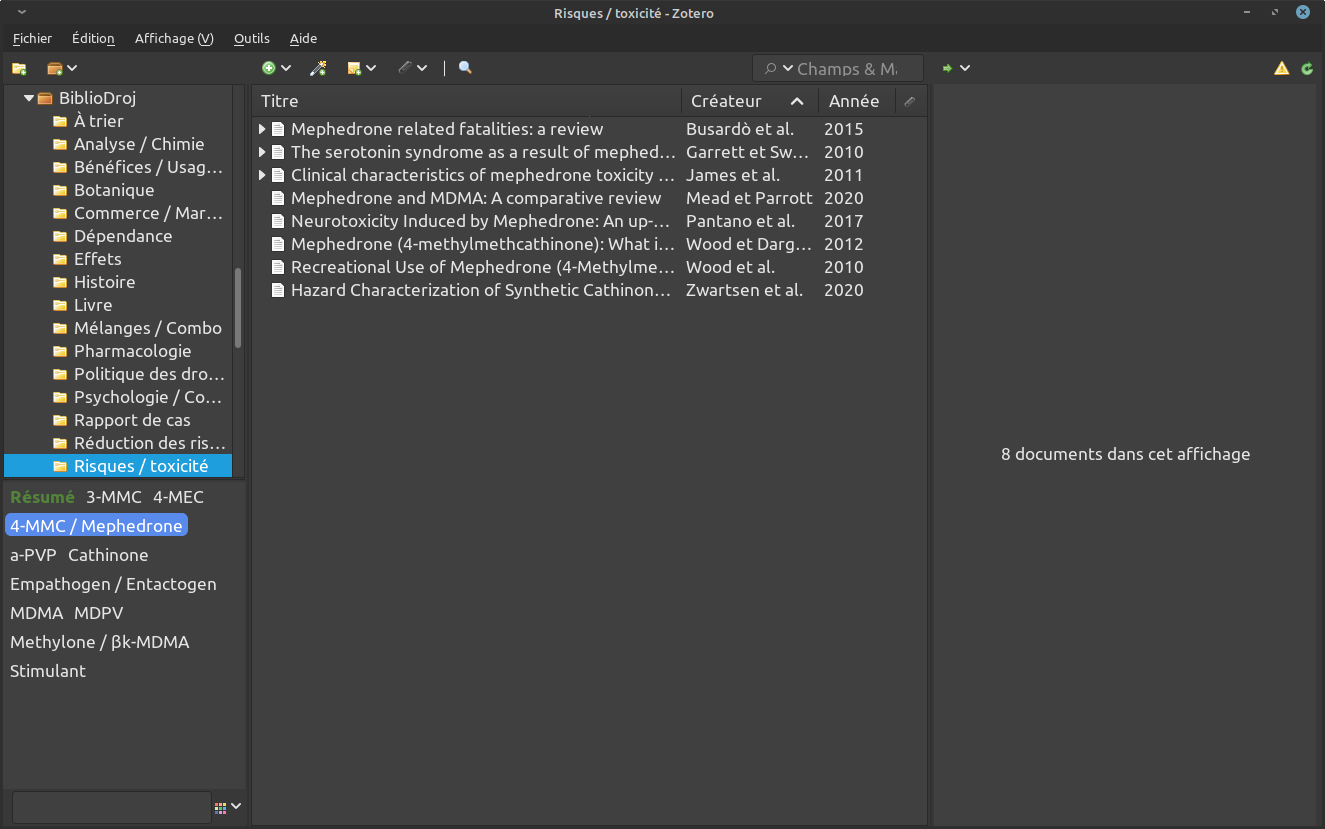Open the New Library icon menu

point(61,68)
